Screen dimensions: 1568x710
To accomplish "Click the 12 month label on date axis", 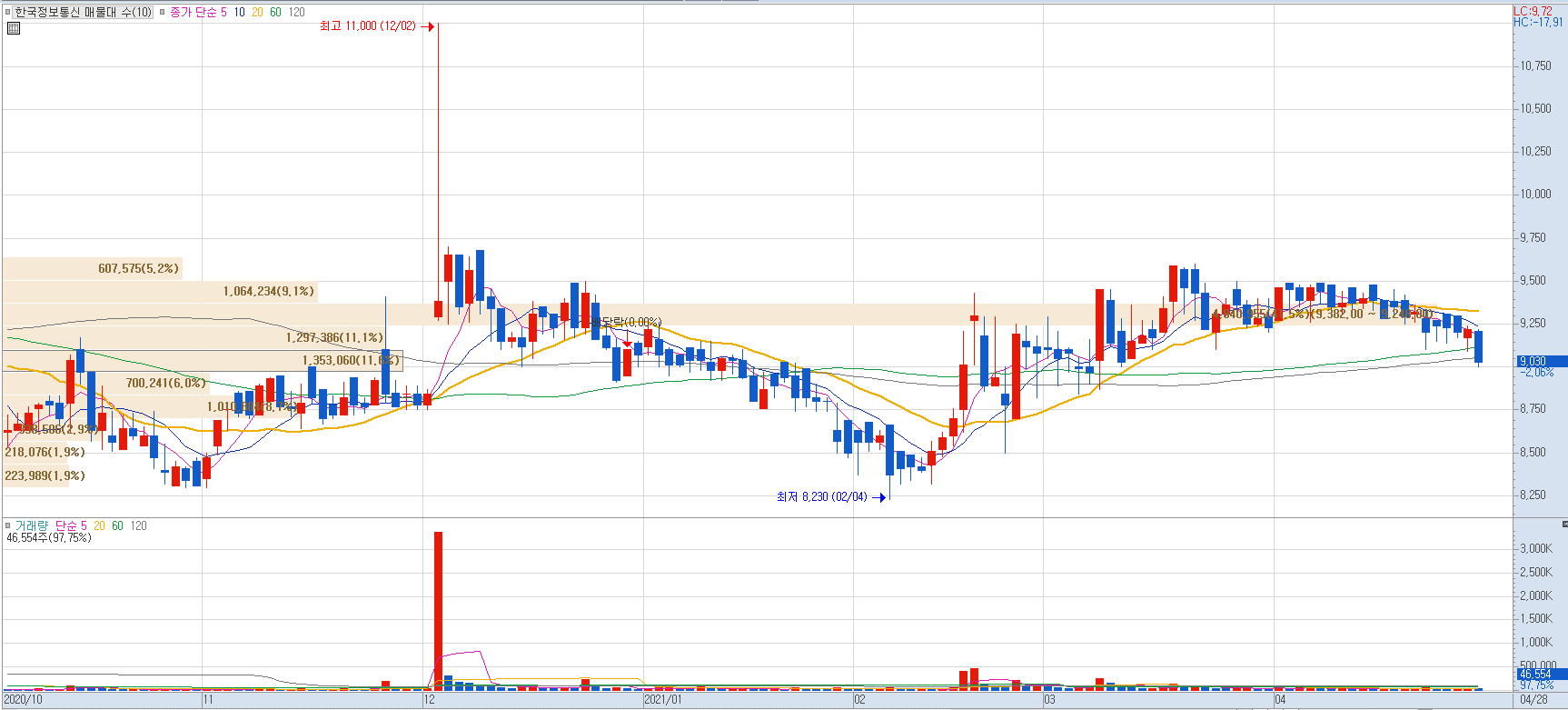I will tap(429, 699).
